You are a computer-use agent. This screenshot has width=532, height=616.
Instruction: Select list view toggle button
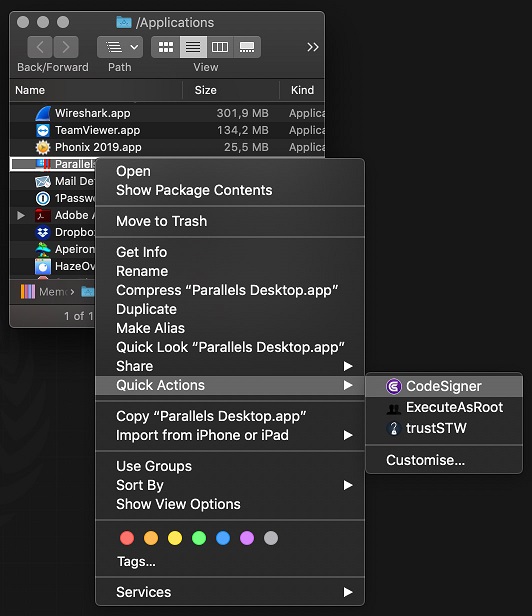click(x=193, y=47)
